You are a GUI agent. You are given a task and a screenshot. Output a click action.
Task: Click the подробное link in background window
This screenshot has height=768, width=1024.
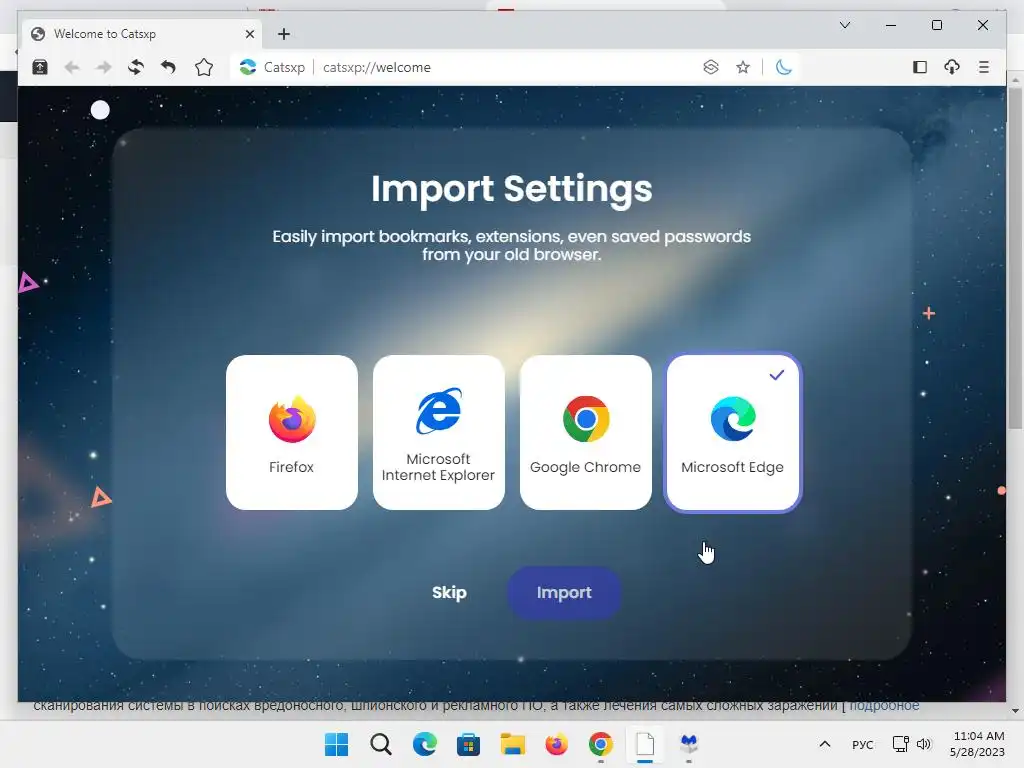point(884,705)
